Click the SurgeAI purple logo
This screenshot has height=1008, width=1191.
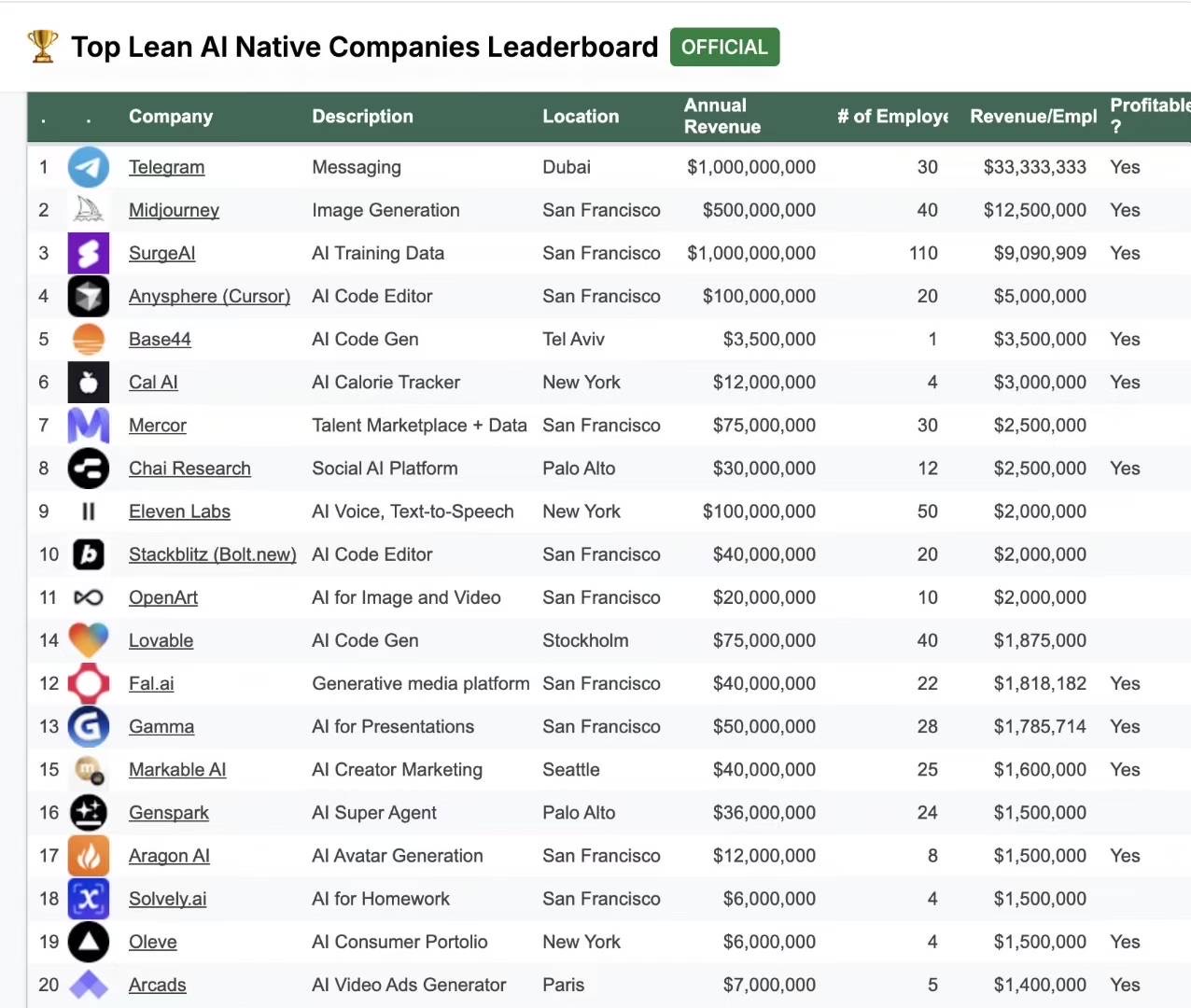[89, 253]
